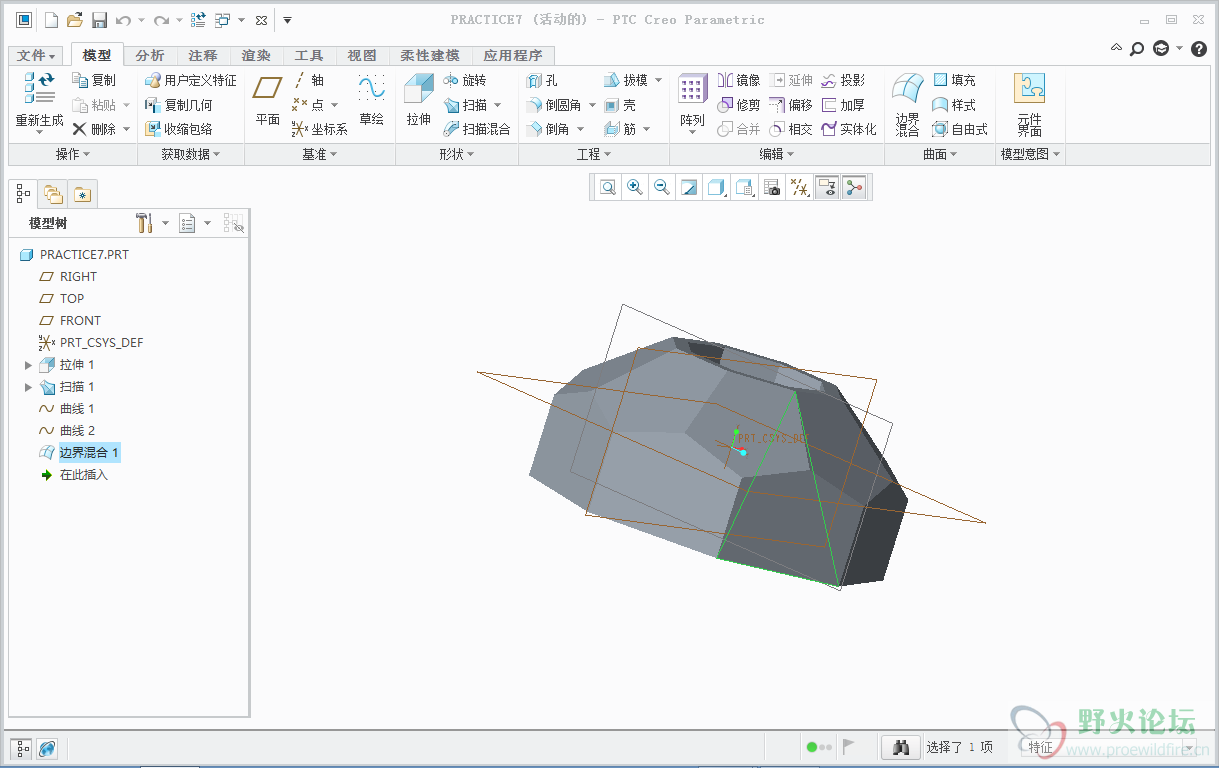The width and height of the screenshot is (1219, 768).
Task: Insert an 轴 (Axis) datum
Action: click(x=308, y=80)
